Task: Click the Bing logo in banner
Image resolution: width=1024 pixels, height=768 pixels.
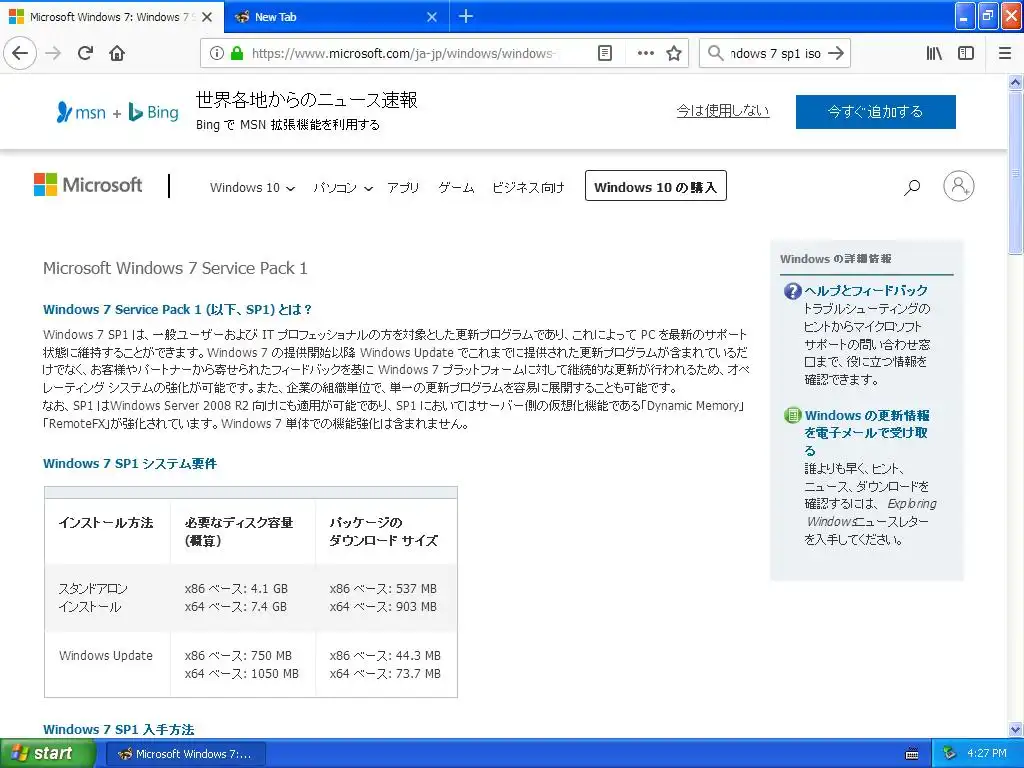Action: [x=153, y=112]
